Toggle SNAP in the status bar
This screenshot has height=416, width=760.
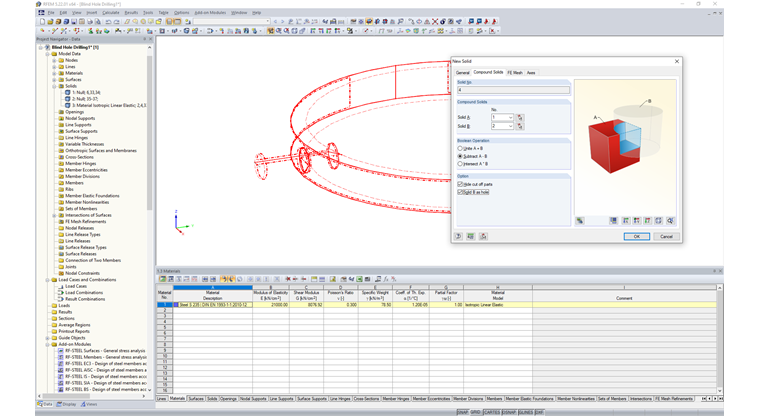tap(462, 412)
